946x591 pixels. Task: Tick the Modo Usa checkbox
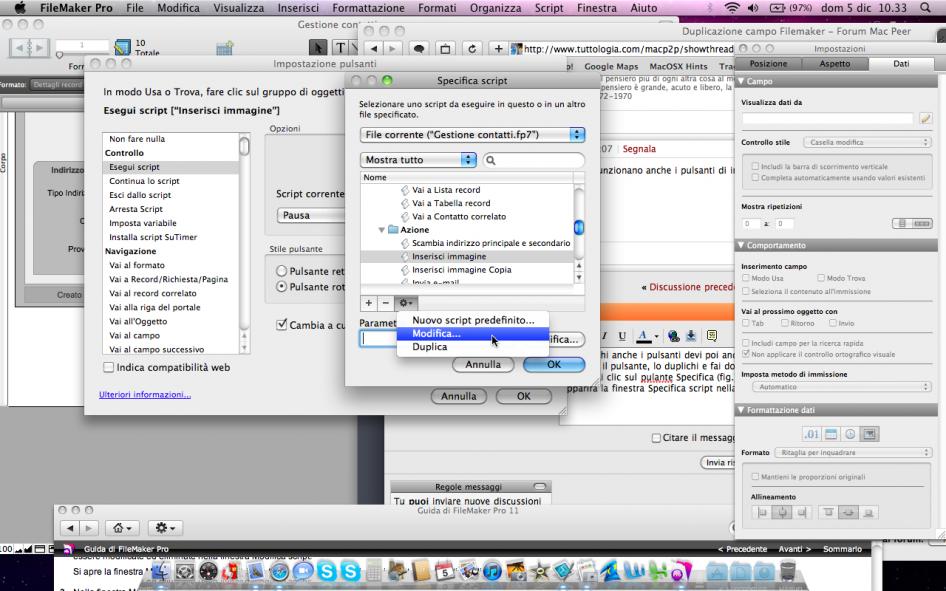(746, 277)
